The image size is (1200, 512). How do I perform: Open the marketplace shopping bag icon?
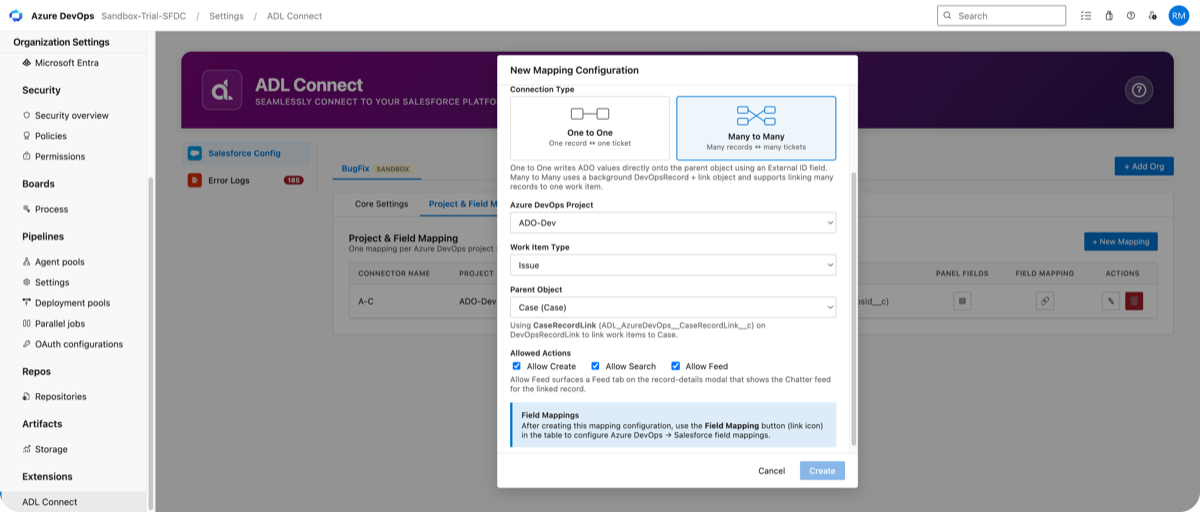[x=1109, y=16]
